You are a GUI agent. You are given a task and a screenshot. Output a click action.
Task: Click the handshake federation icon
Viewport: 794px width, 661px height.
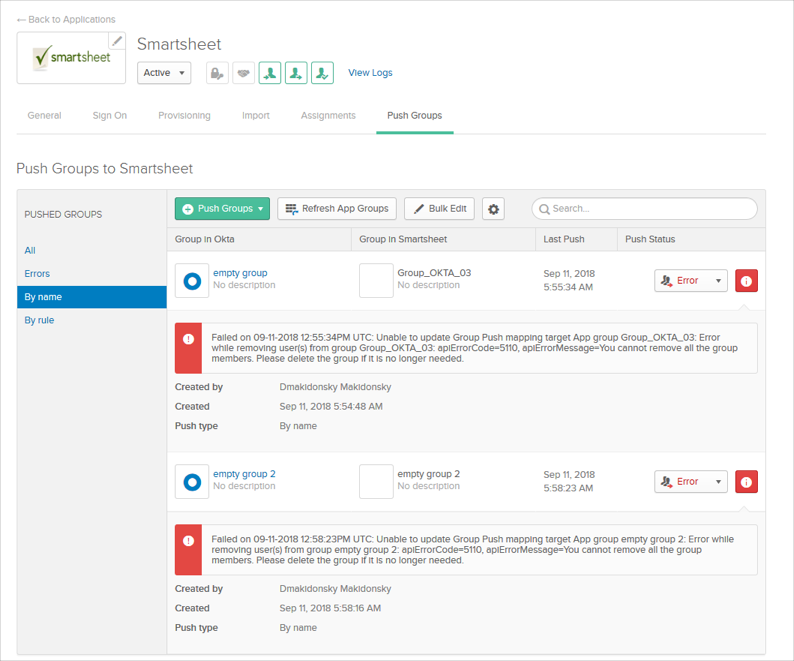click(x=243, y=73)
